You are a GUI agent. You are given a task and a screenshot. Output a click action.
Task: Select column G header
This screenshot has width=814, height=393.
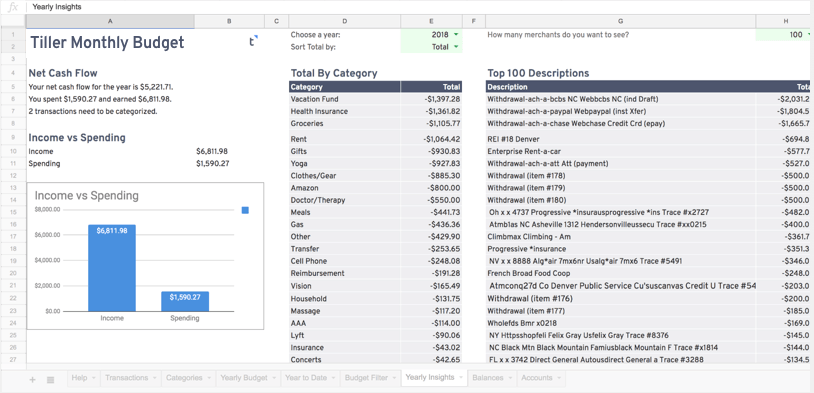[x=620, y=21]
